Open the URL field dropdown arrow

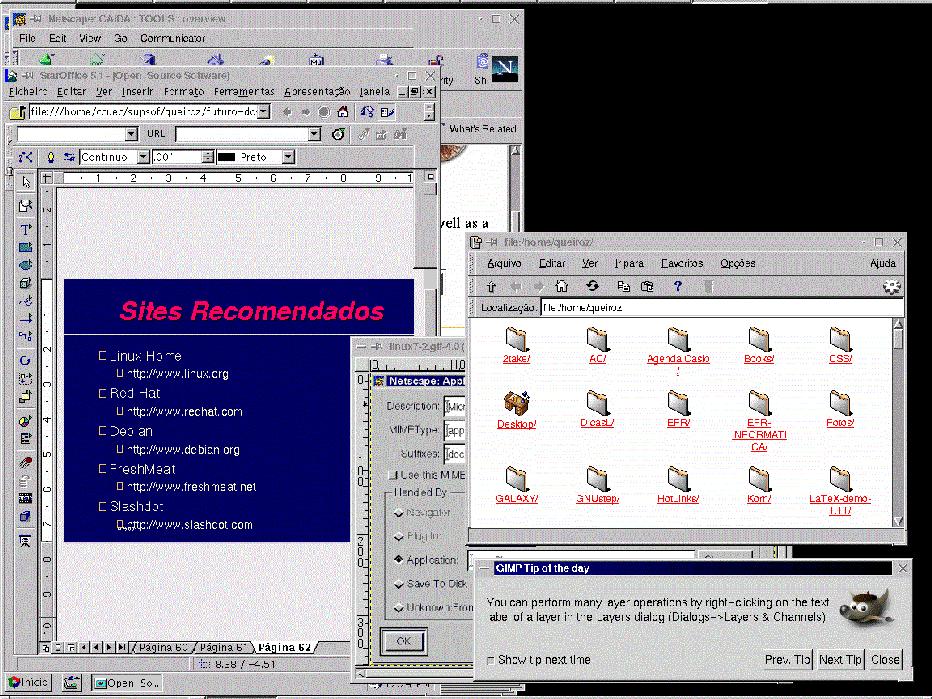click(x=314, y=134)
